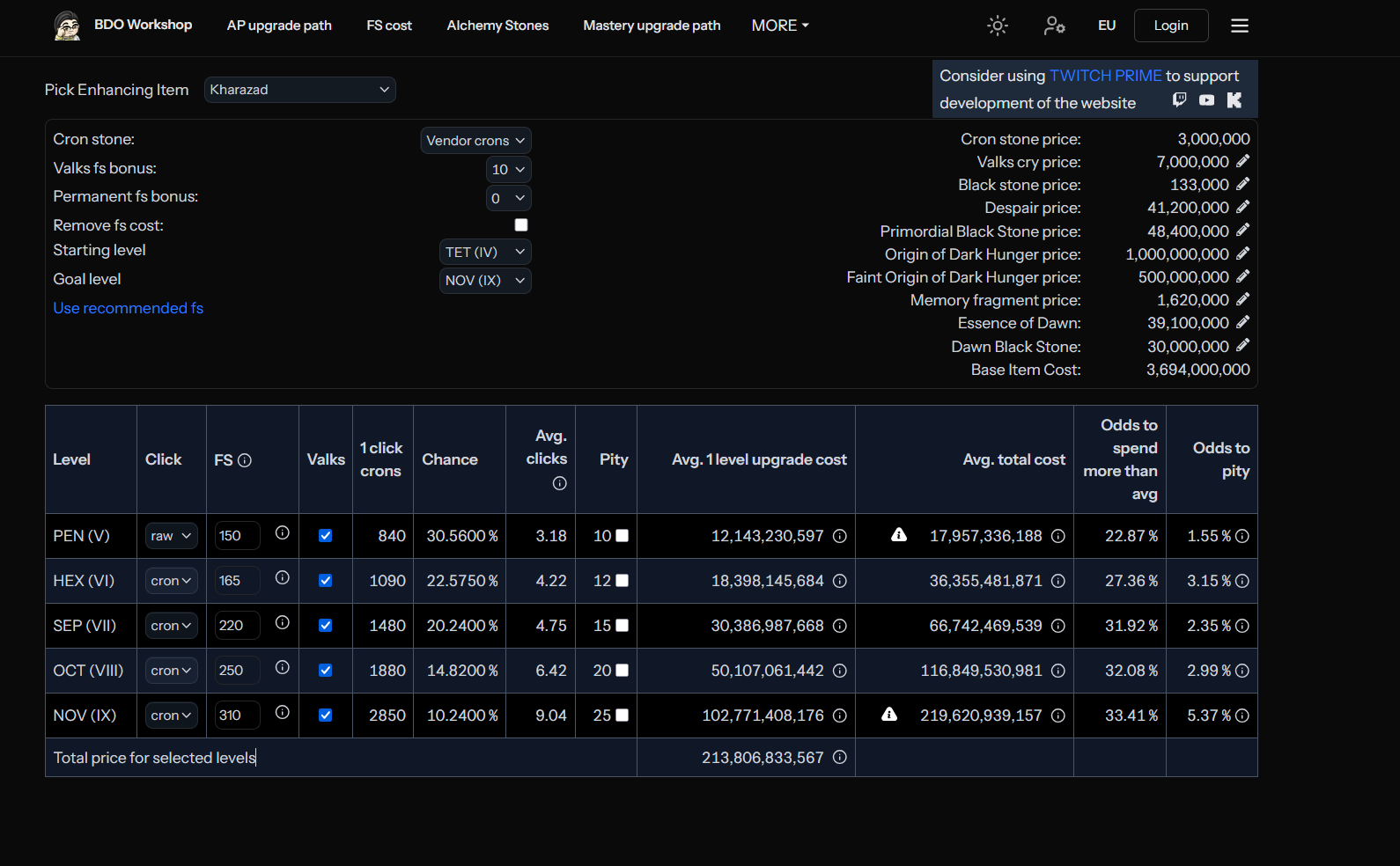Click the Login button

click(1171, 26)
